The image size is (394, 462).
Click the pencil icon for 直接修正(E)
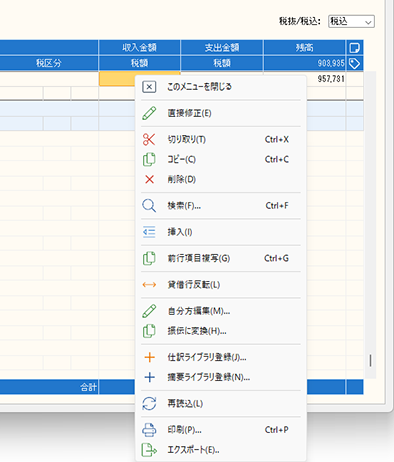coord(149,113)
